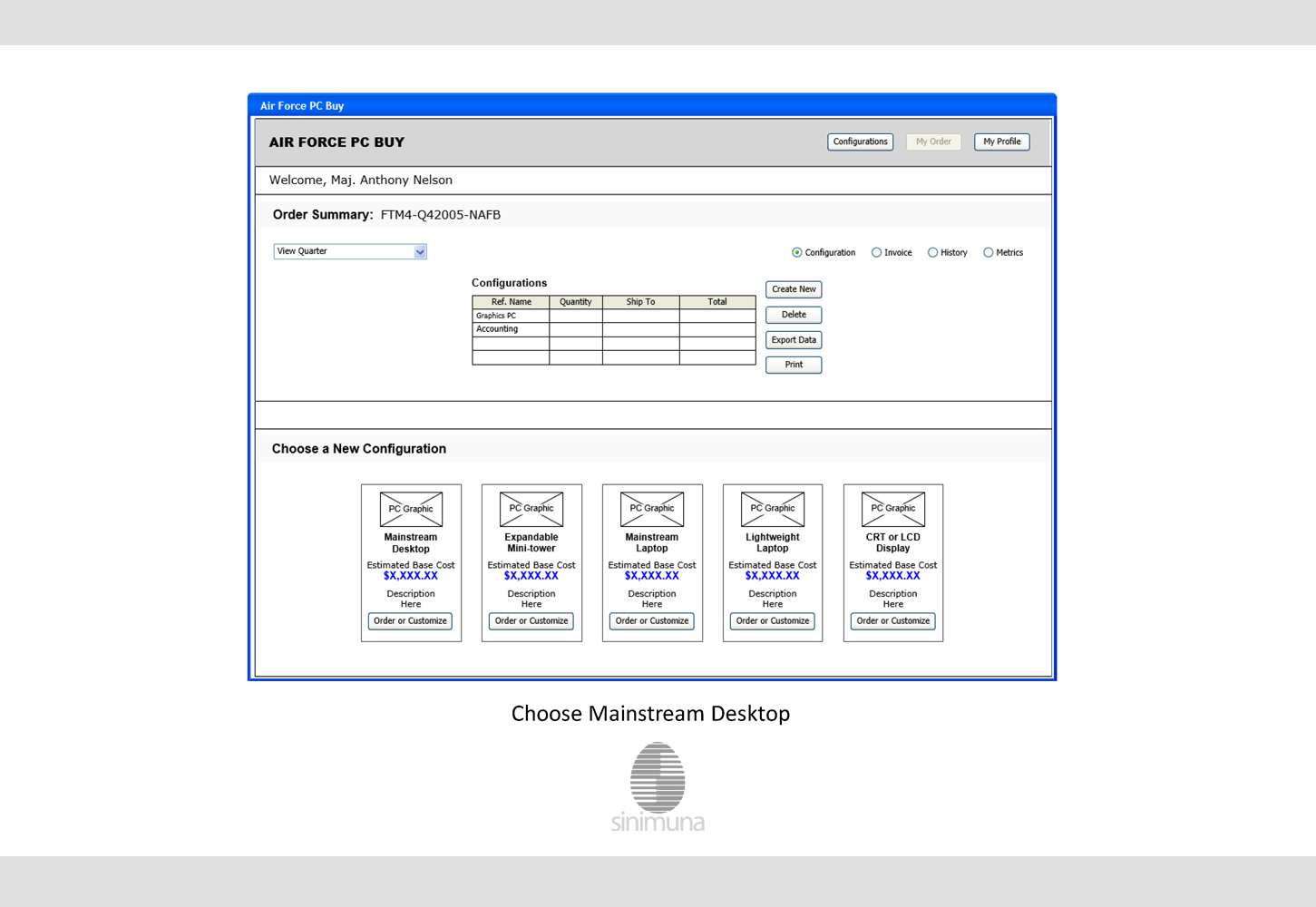1316x907 pixels.
Task: Click the Ship To column header
Action: (x=640, y=302)
